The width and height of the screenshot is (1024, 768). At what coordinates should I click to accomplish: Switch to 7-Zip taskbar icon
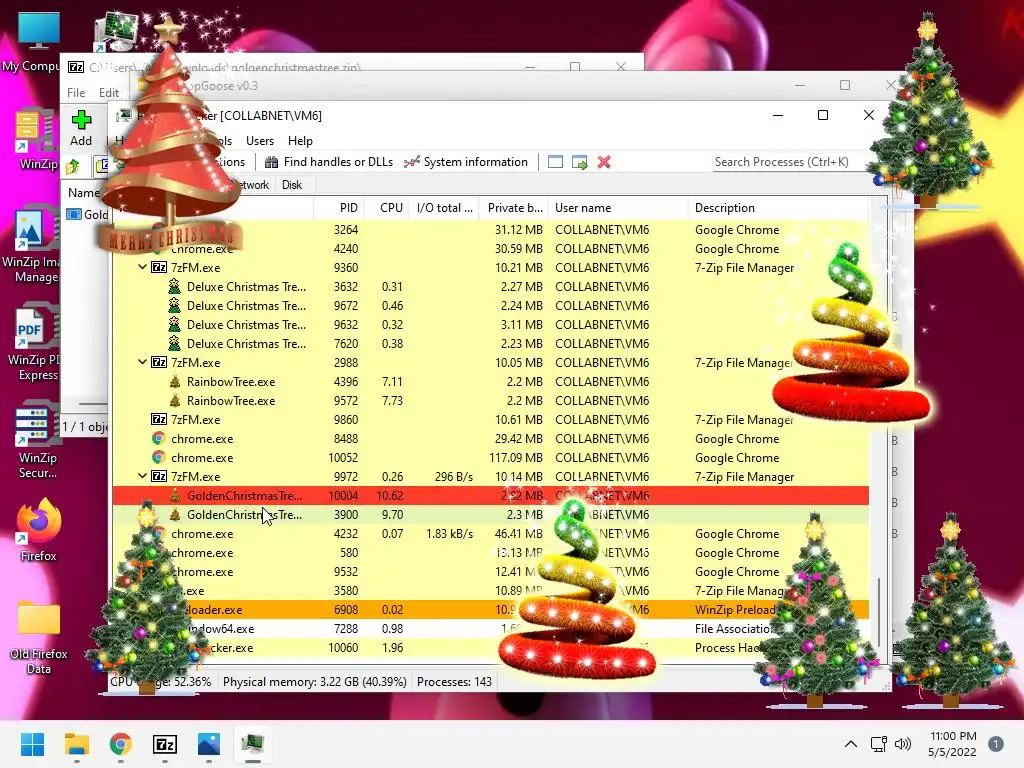click(x=165, y=744)
